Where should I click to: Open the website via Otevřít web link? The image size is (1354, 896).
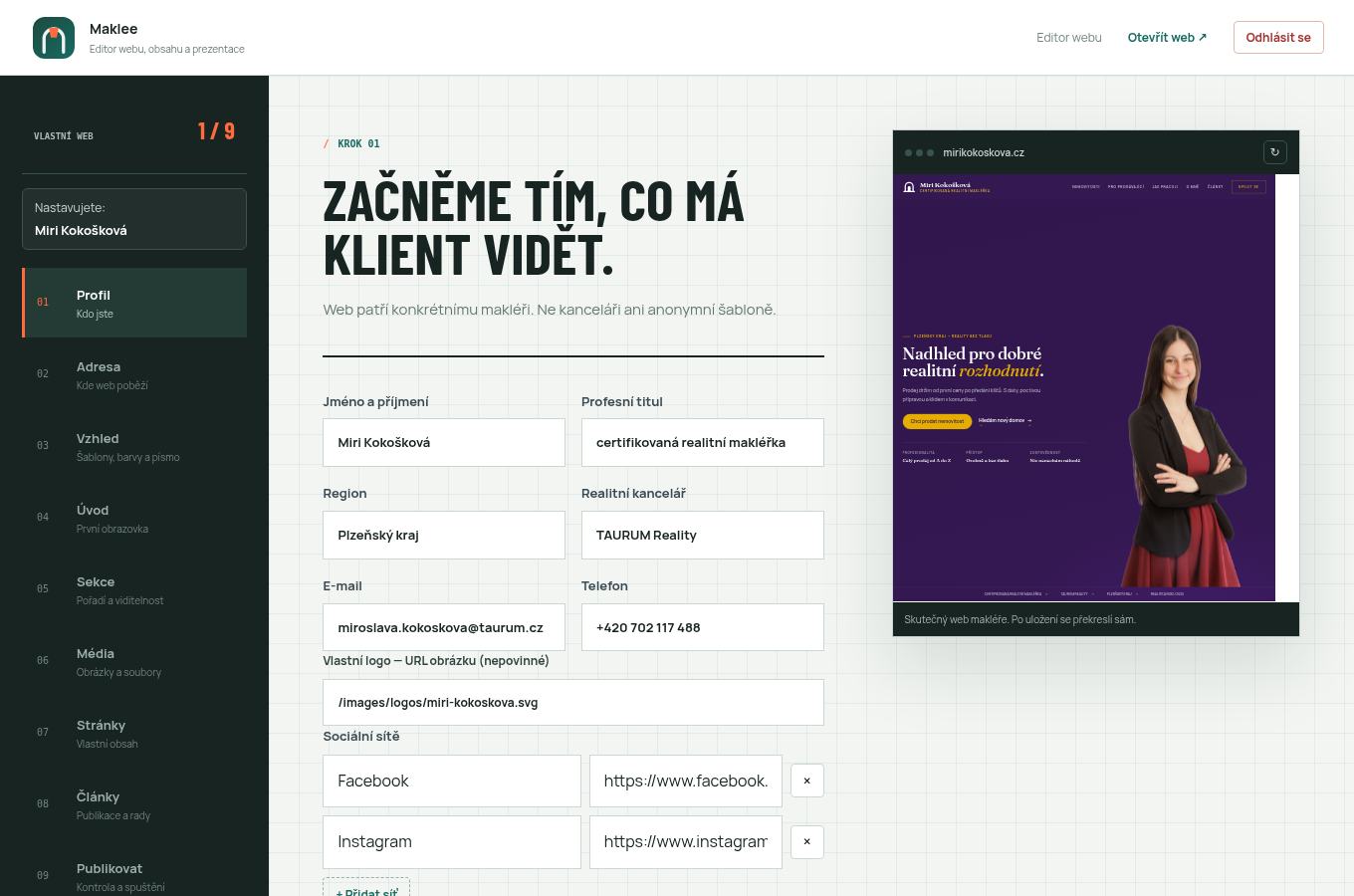1167,37
